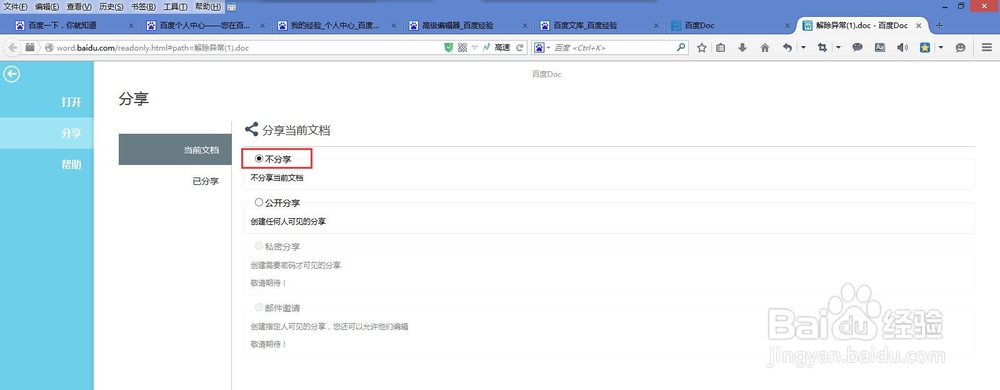
Task: Click the 不分享当前文档 description text
Action: pos(277,178)
